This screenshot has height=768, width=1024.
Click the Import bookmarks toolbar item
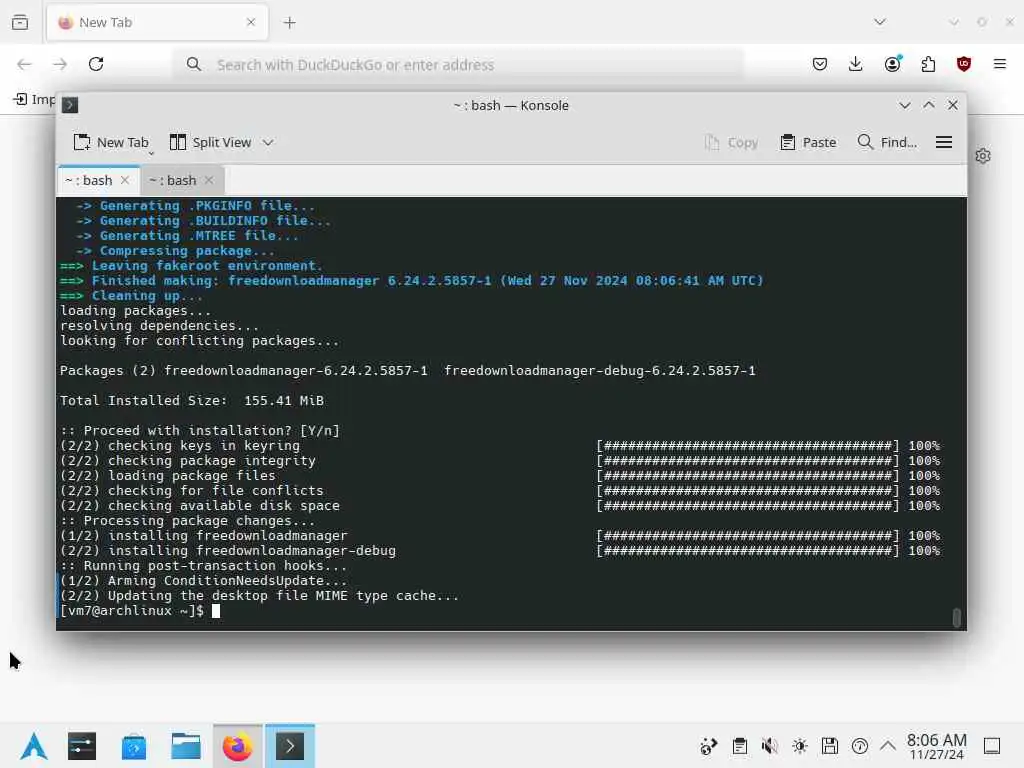tap(35, 99)
